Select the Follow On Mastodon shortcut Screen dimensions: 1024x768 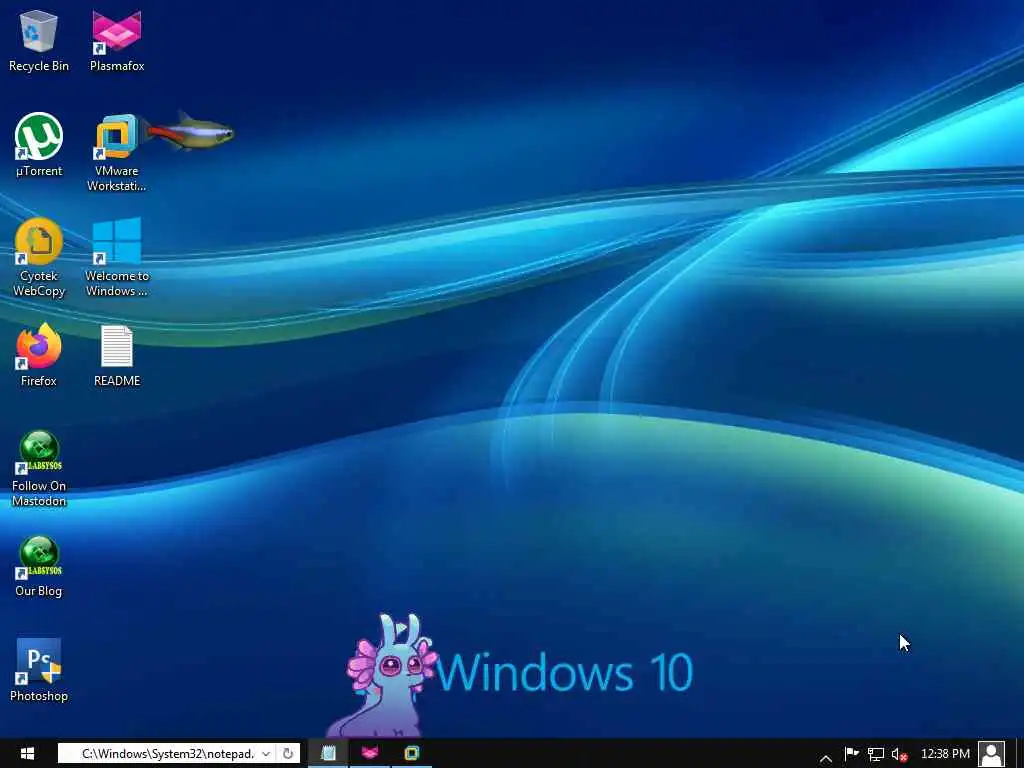pyautogui.click(x=39, y=468)
